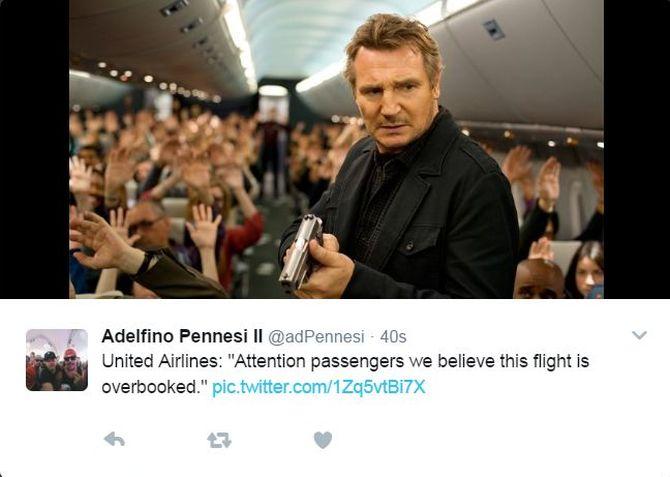Open the attached airplane cabin photo
This screenshot has width=670, height=477.
pyautogui.click(x=336, y=149)
